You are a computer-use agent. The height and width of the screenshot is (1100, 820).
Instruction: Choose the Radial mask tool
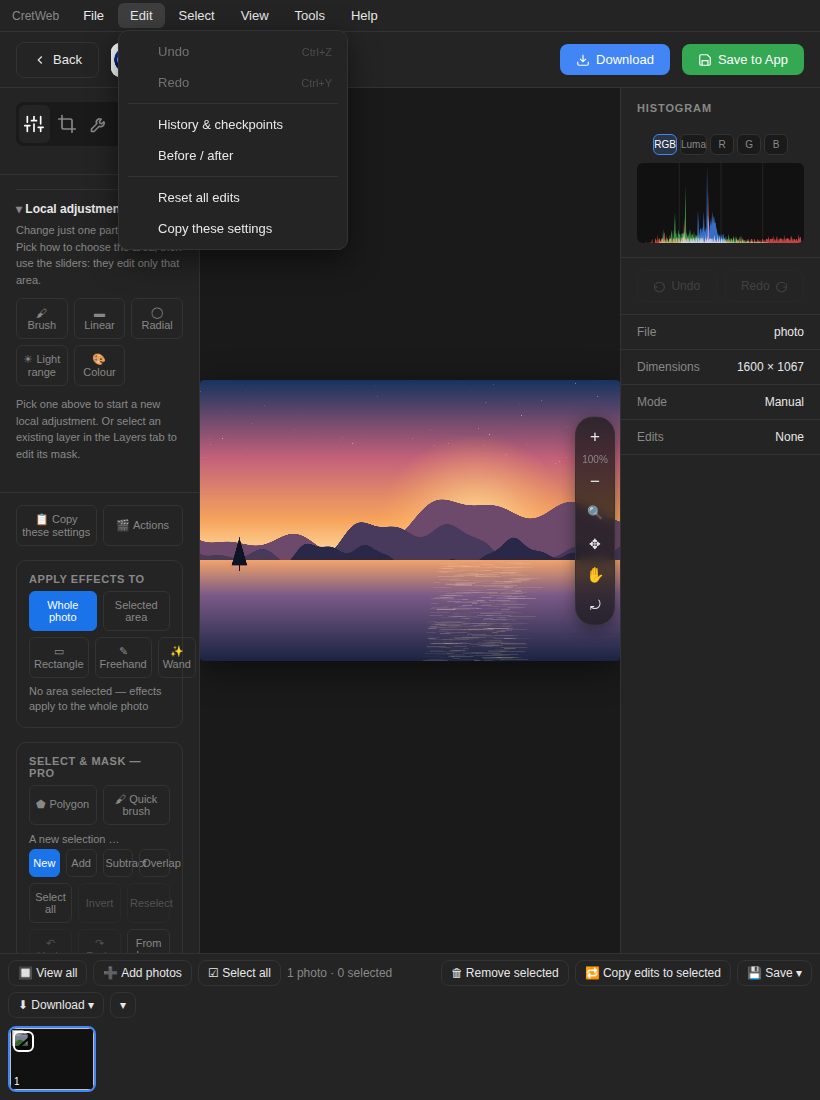click(x=157, y=318)
